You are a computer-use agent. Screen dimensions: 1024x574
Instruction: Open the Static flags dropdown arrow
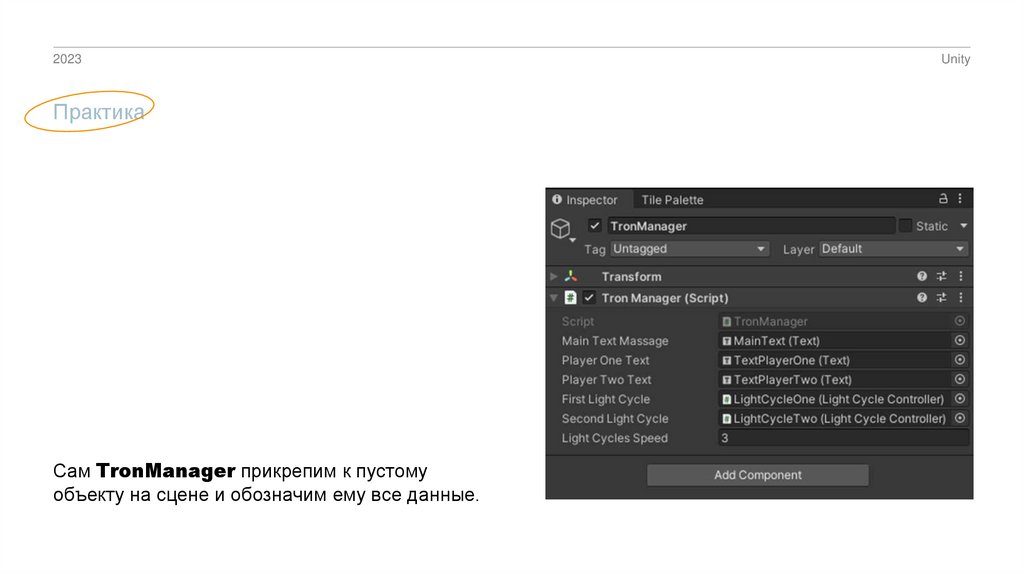click(x=963, y=226)
